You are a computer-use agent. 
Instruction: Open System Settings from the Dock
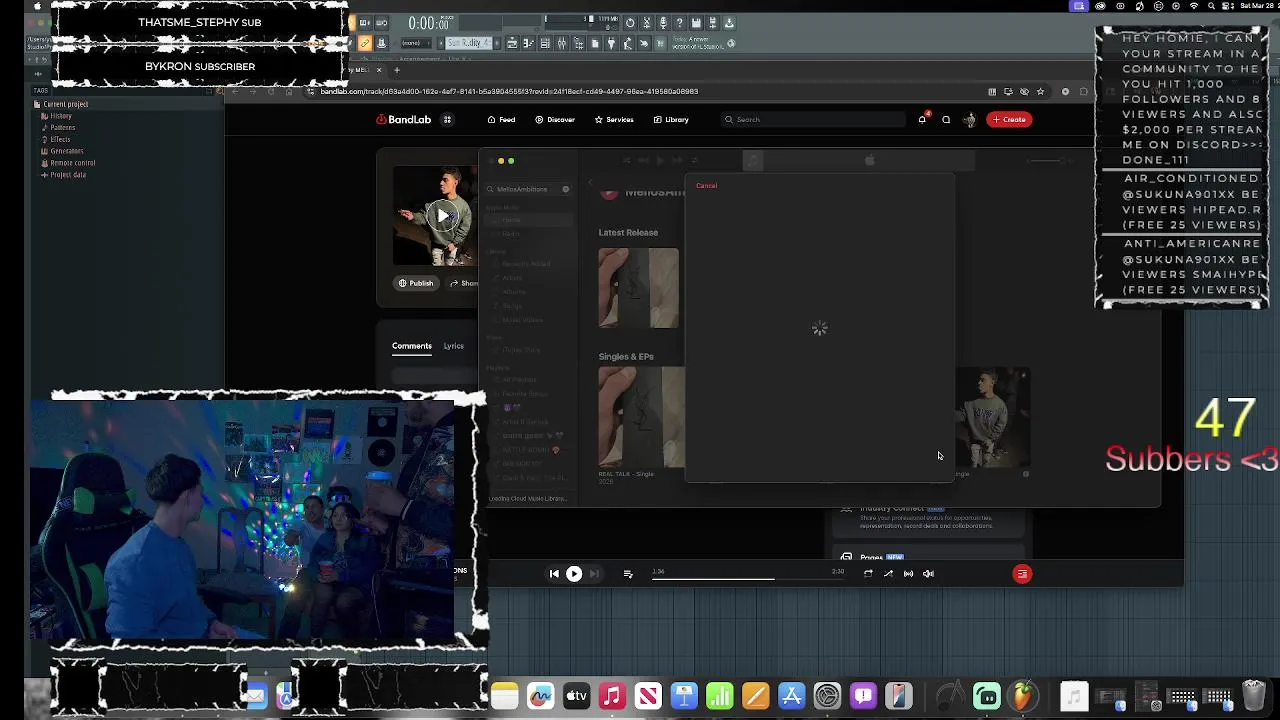click(827, 696)
